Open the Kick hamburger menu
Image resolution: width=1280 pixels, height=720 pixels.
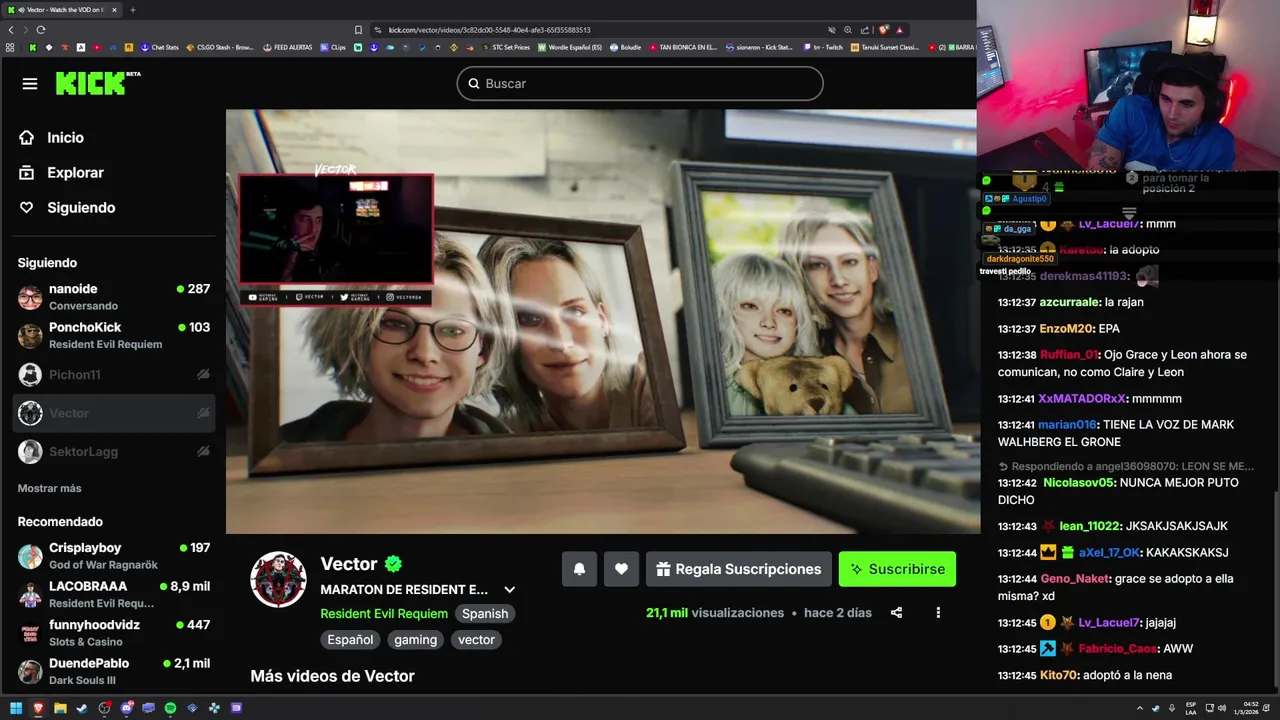click(x=29, y=84)
